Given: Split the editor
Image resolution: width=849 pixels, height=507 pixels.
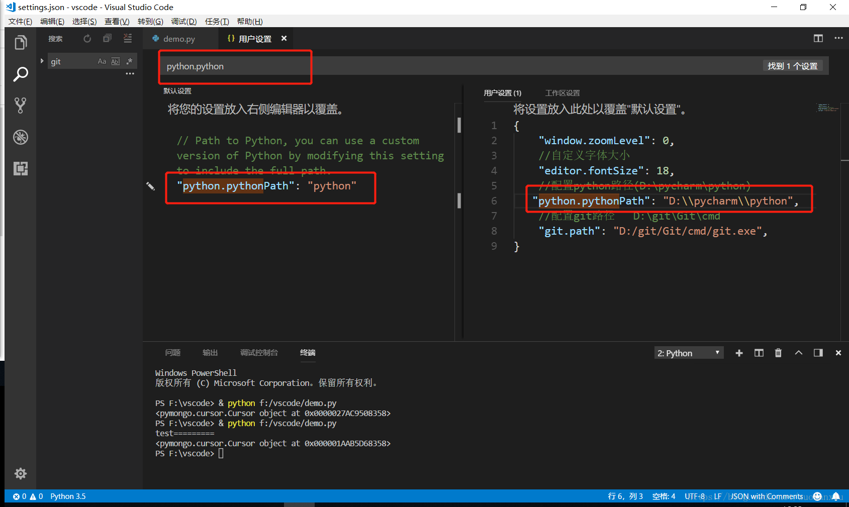Looking at the screenshot, I should point(818,38).
